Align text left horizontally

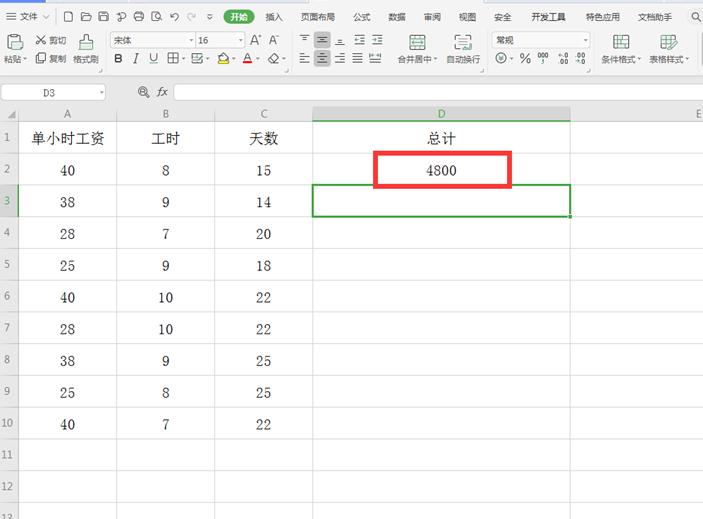(x=304, y=58)
